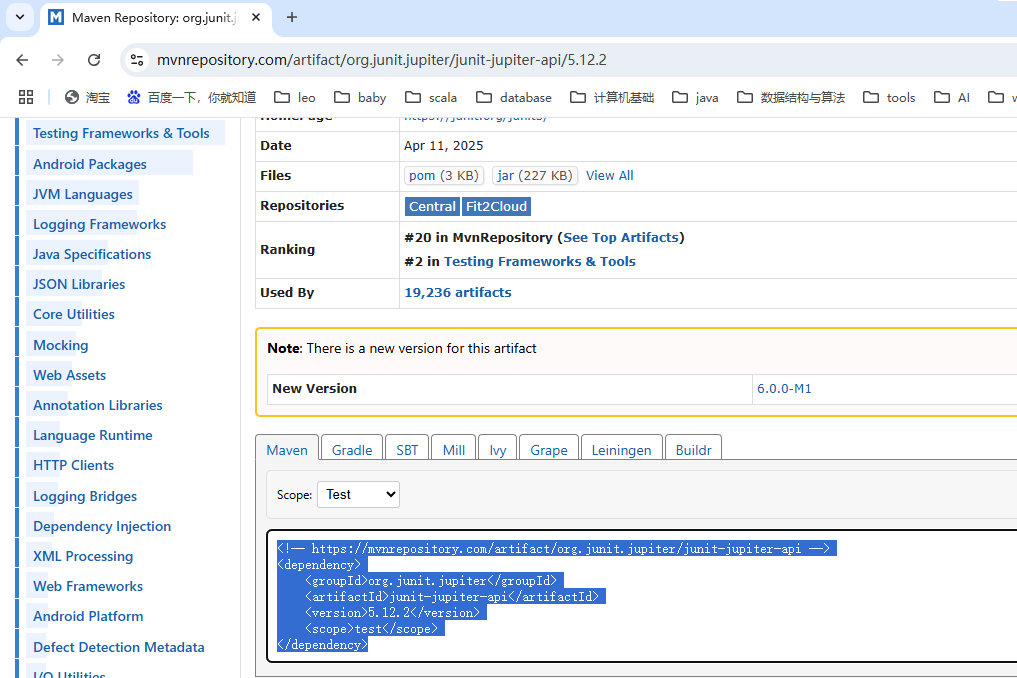Open Annotation Libraries sidebar category
The image size is (1017, 678).
tap(98, 405)
